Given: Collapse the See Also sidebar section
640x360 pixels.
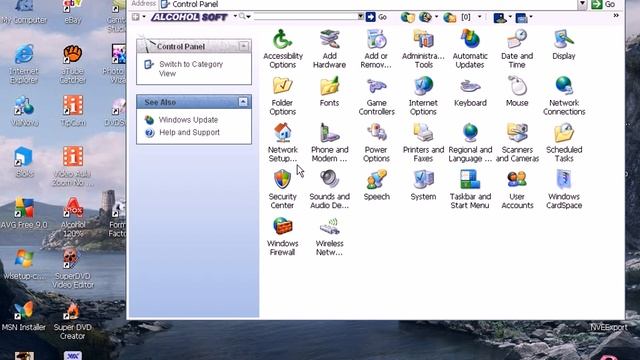Looking at the screenshot, I should pos(243,102).
